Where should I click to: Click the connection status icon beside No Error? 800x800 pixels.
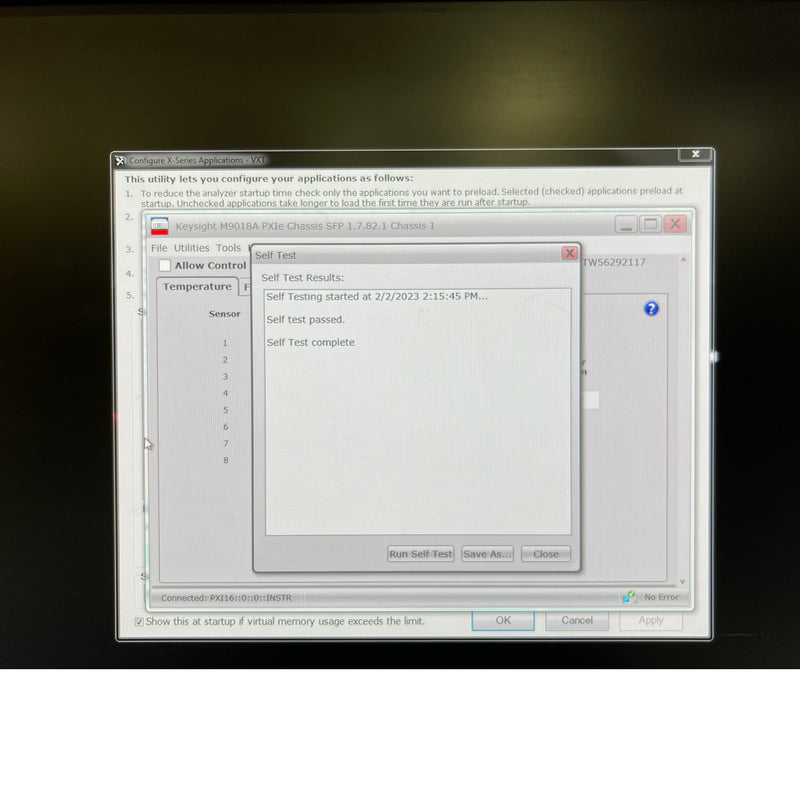click(629, 597)
